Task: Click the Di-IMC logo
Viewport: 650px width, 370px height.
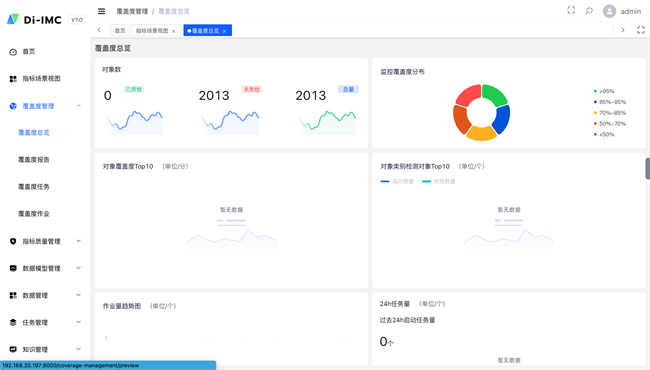Action: click(34, 19)
